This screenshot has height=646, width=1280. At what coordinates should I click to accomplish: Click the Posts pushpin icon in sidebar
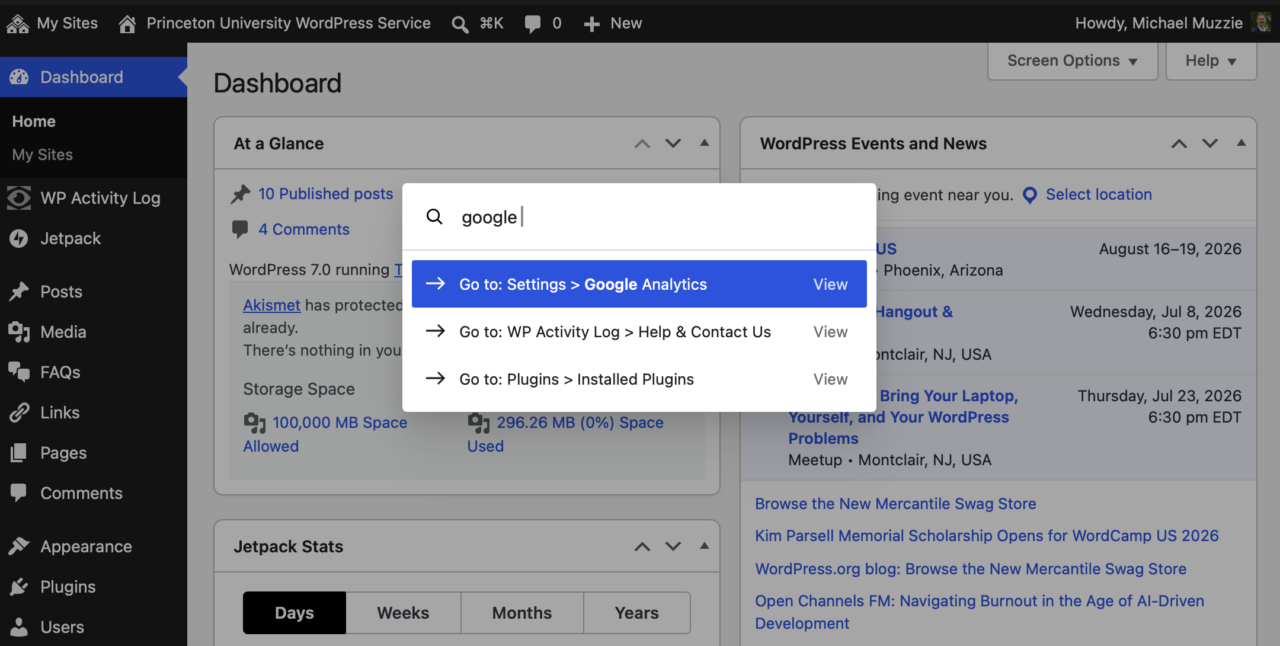(18, 291)
